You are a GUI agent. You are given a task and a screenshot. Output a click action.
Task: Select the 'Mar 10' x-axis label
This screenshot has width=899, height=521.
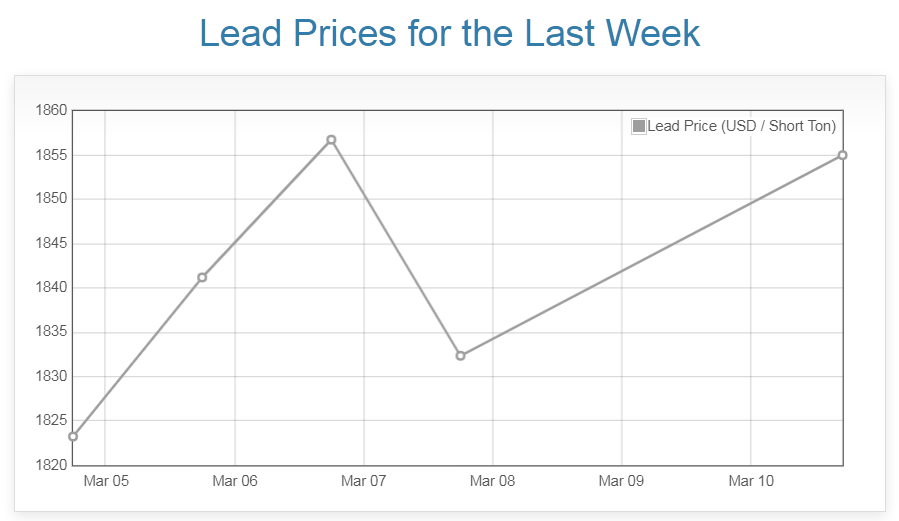click(x=751, y=481)
